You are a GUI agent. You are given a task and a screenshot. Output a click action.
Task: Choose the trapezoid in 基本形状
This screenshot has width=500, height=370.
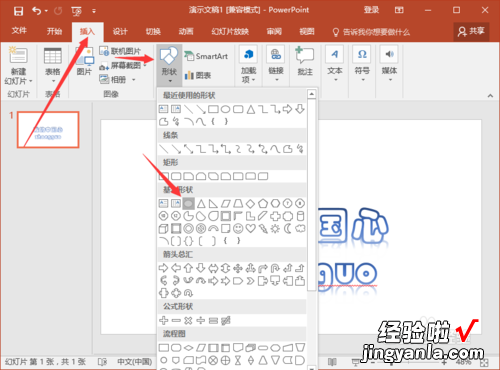[238, 203]
